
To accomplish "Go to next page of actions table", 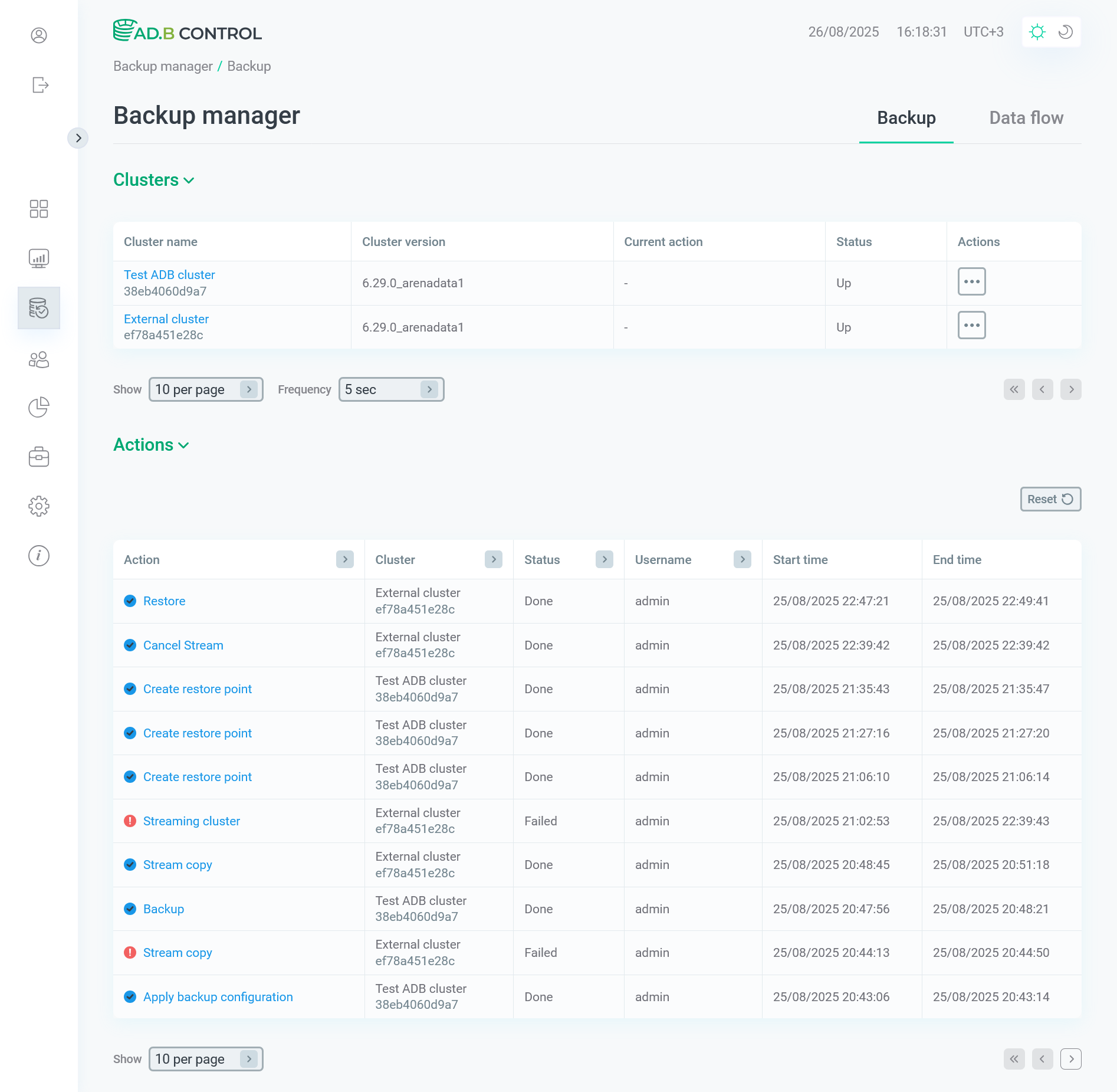I will [1070, 1058].
